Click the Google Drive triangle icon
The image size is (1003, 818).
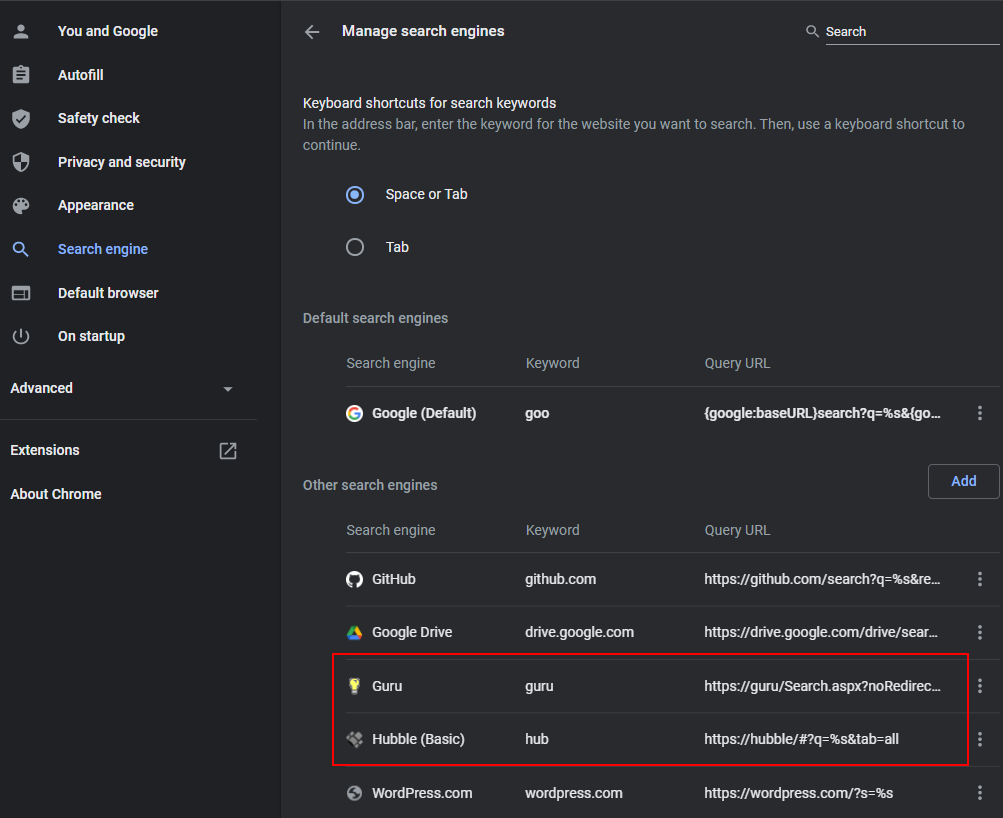[354, 633]
